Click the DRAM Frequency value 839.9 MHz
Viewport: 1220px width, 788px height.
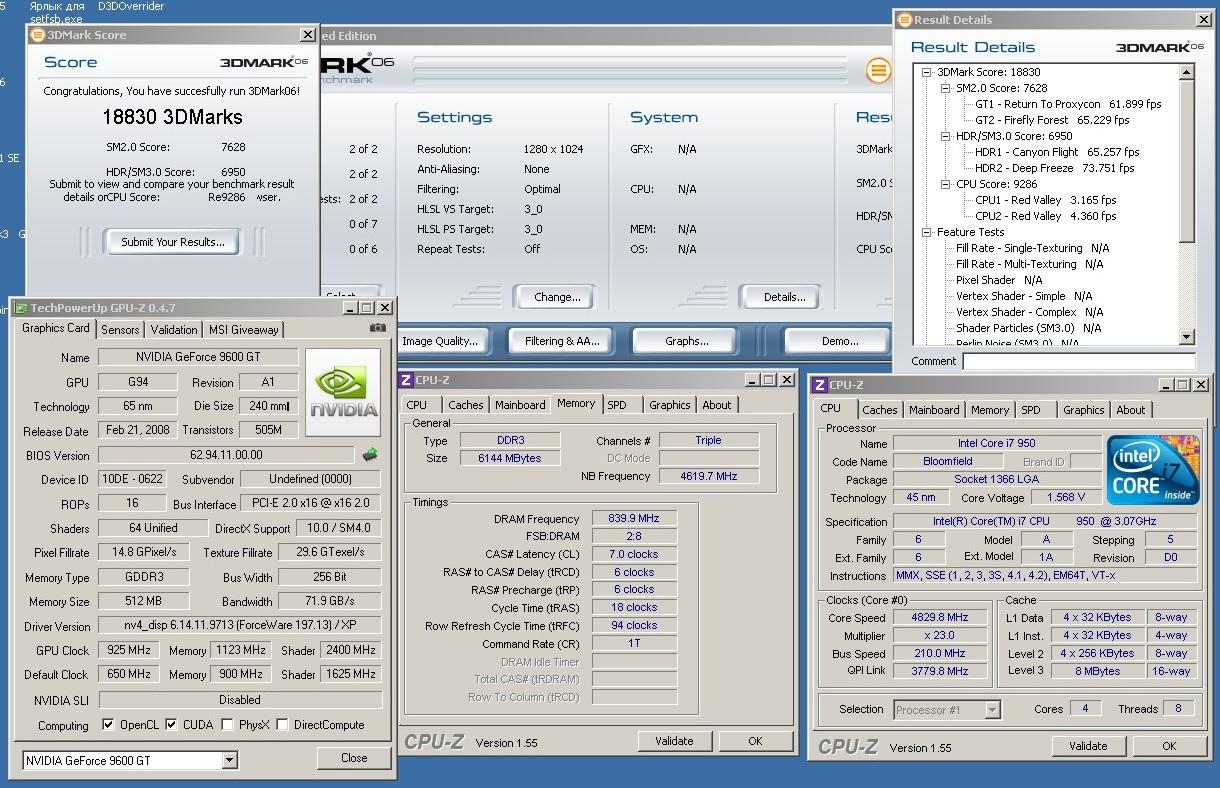635,519
